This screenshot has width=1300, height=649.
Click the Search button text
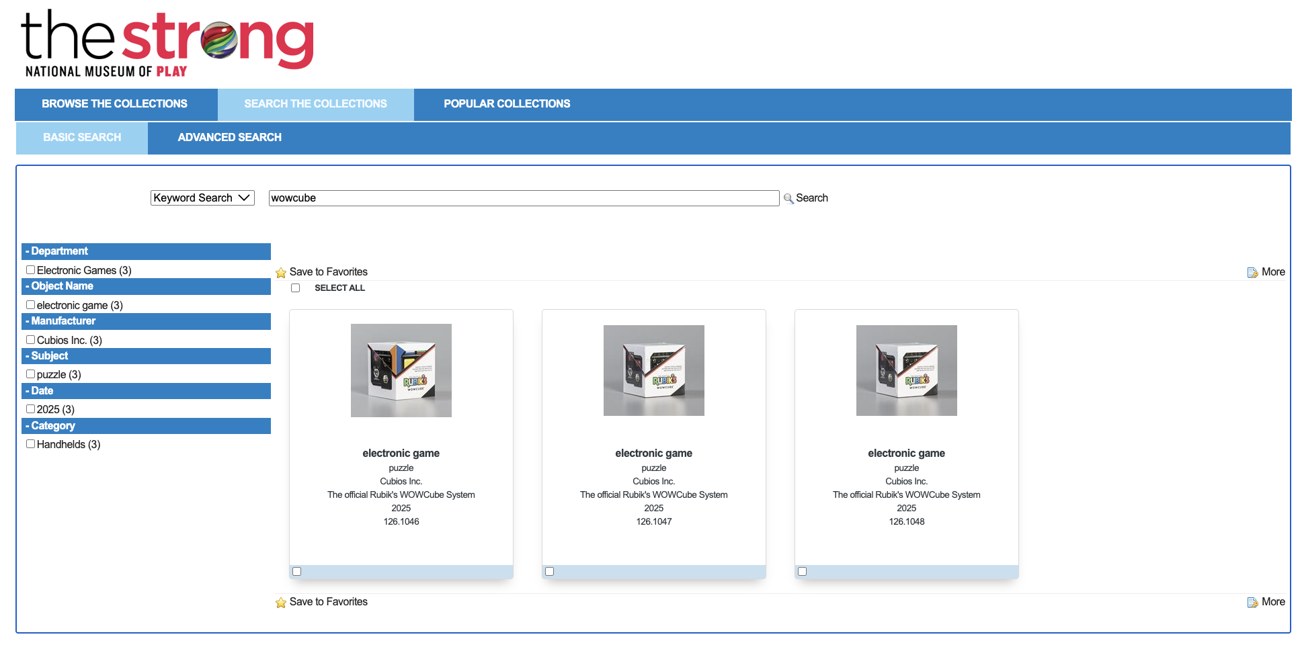[x=812, y=198]
